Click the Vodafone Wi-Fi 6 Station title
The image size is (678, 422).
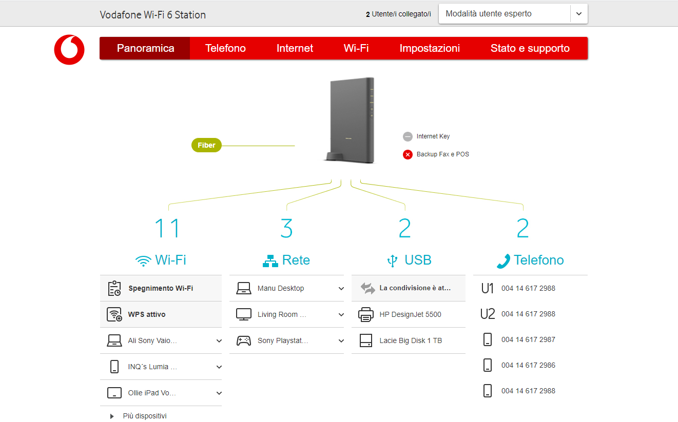(153, 15)
